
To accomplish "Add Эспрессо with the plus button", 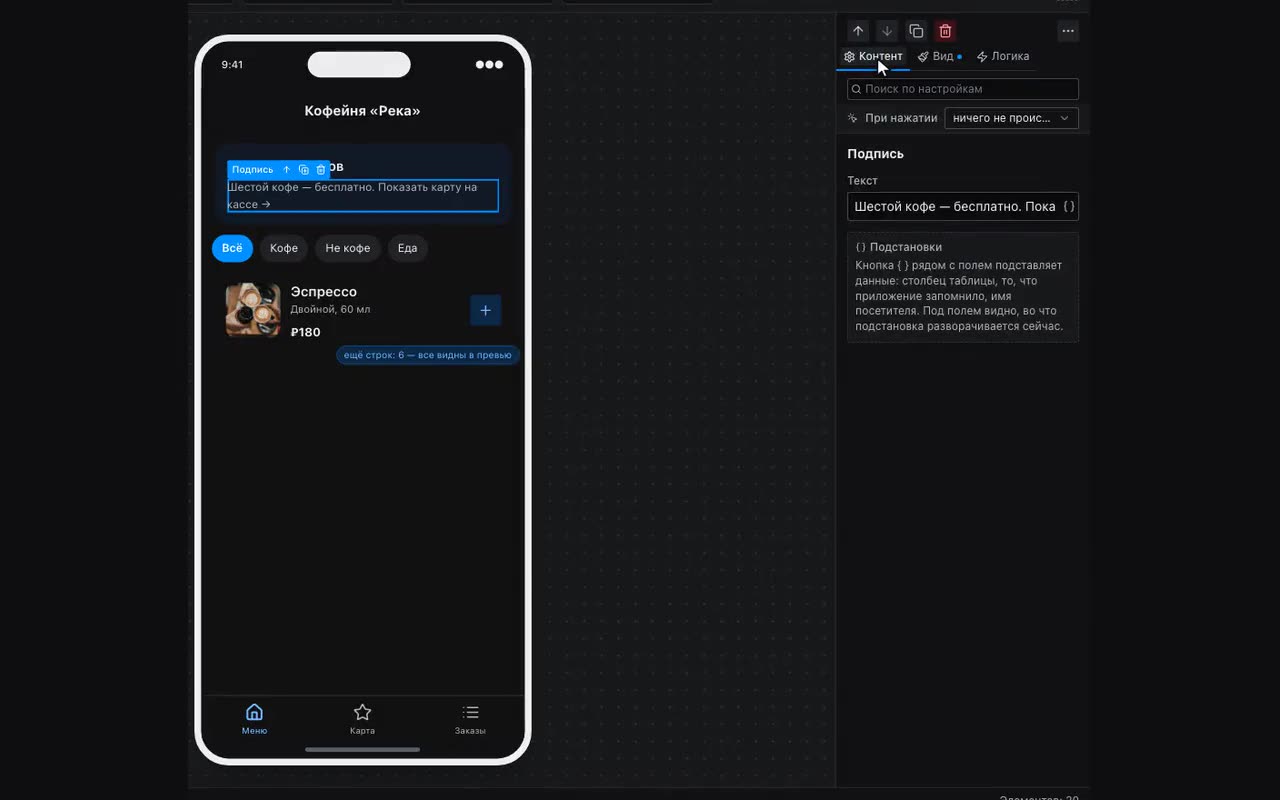I will coord(485,310).
